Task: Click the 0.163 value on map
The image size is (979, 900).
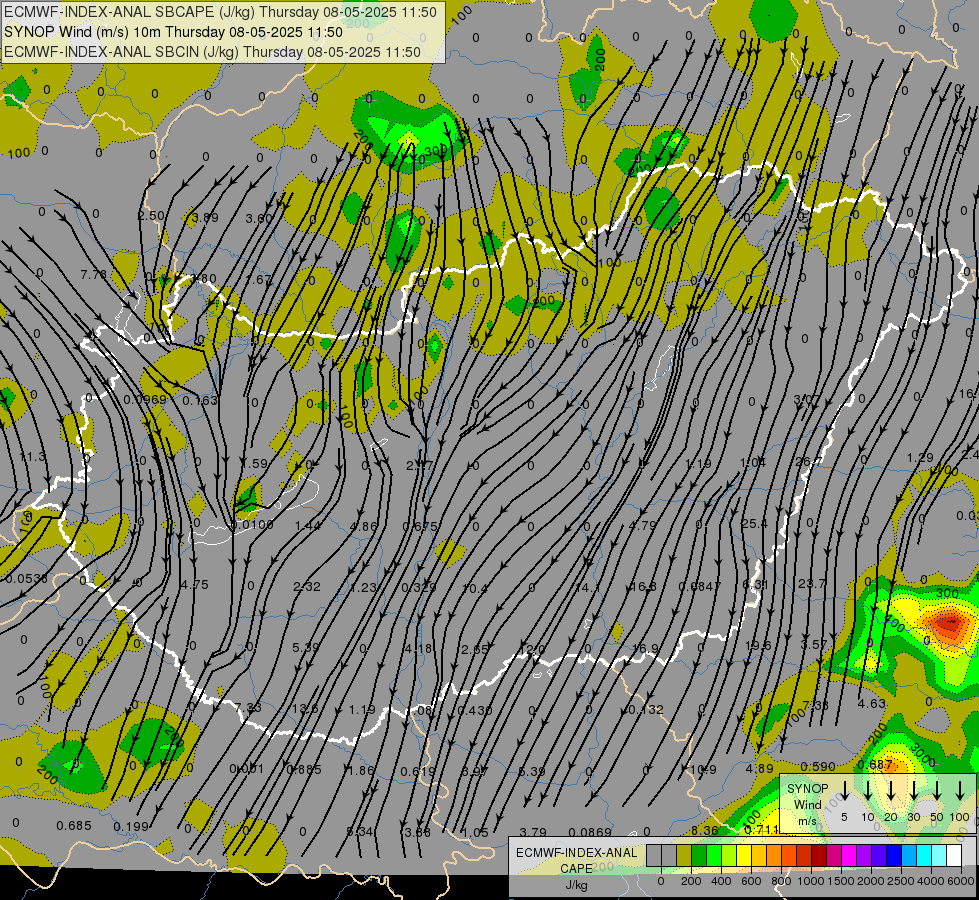Action: [200, 400]
